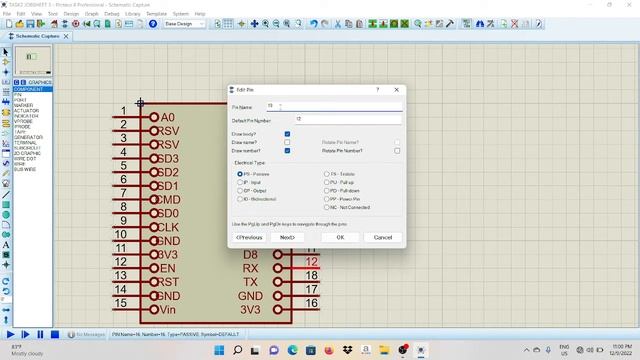Click the blue binoculars Search icon
The image size is (640, 360).
(480, 24)
